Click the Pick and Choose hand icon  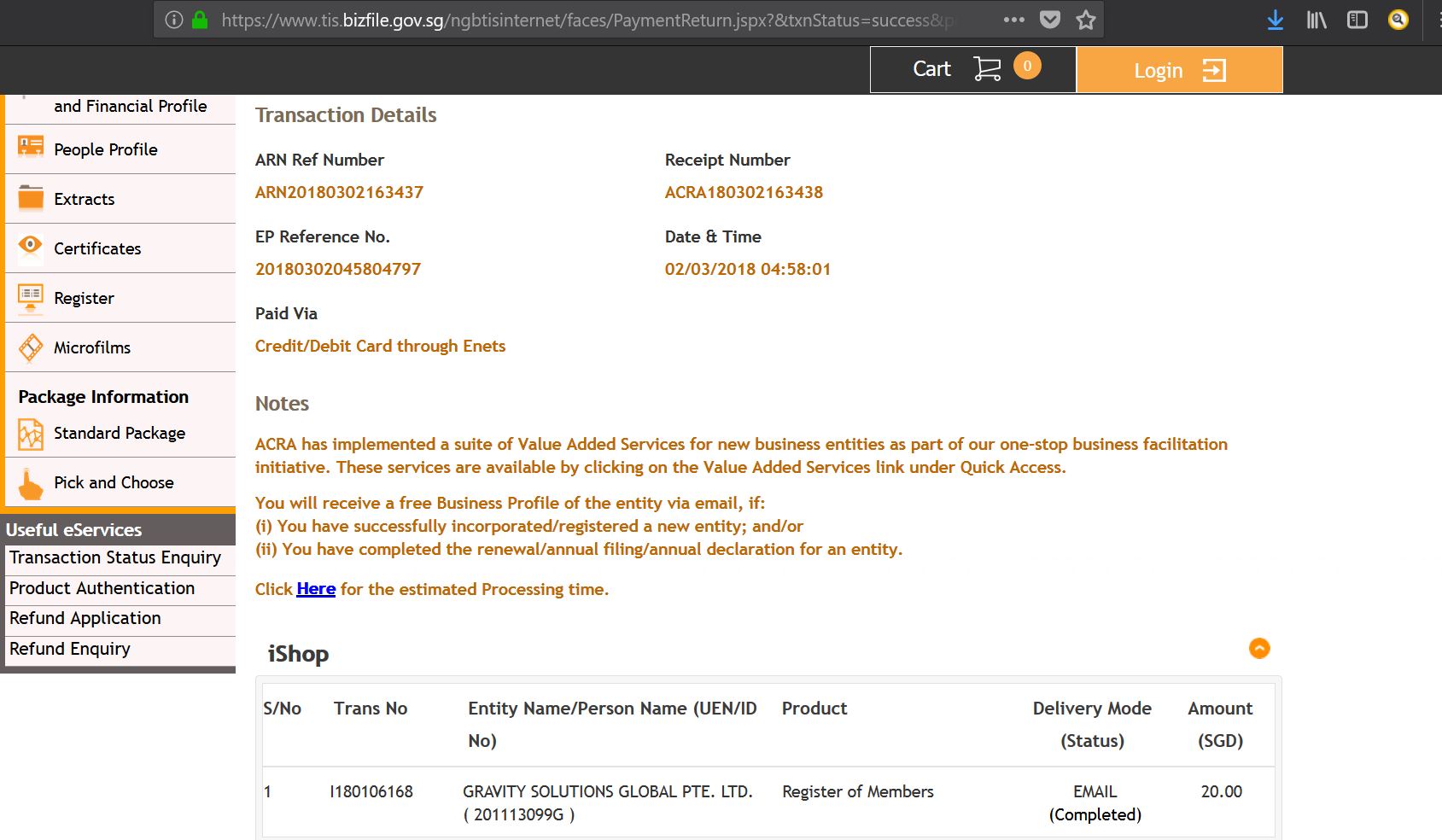point(31,484)
